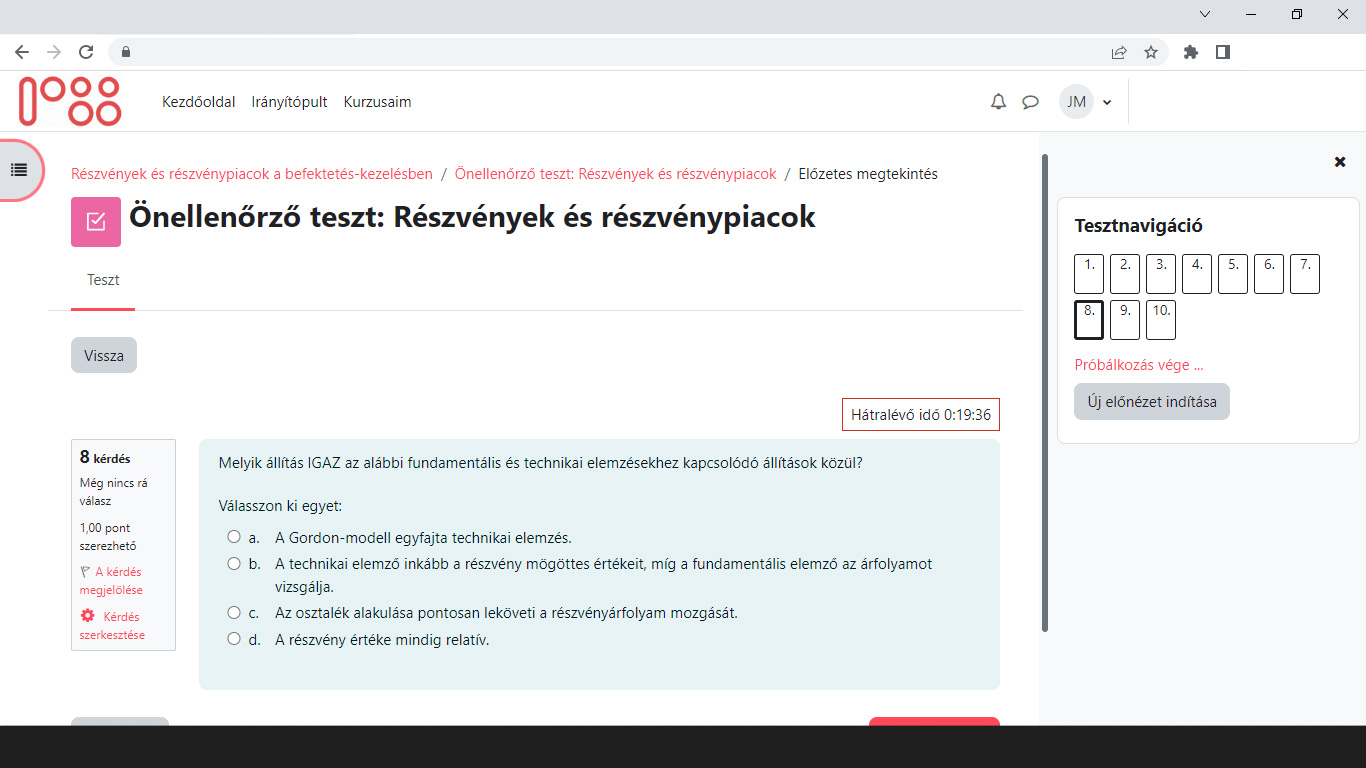Choose answer b about technikai elemző
1366x768 pixels.
pos(235,563)
